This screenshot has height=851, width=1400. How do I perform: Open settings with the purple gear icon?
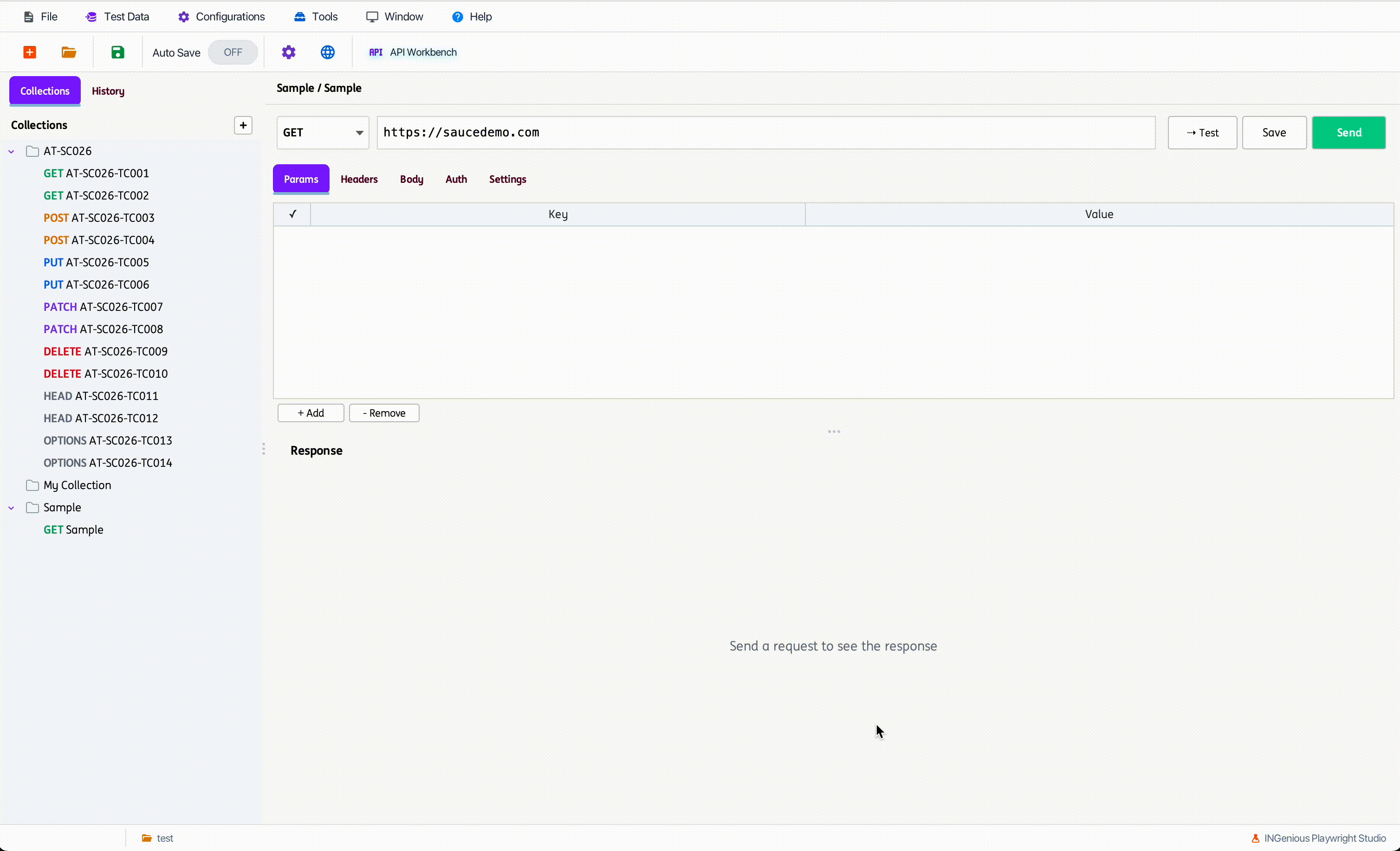(x=289, y=52)
